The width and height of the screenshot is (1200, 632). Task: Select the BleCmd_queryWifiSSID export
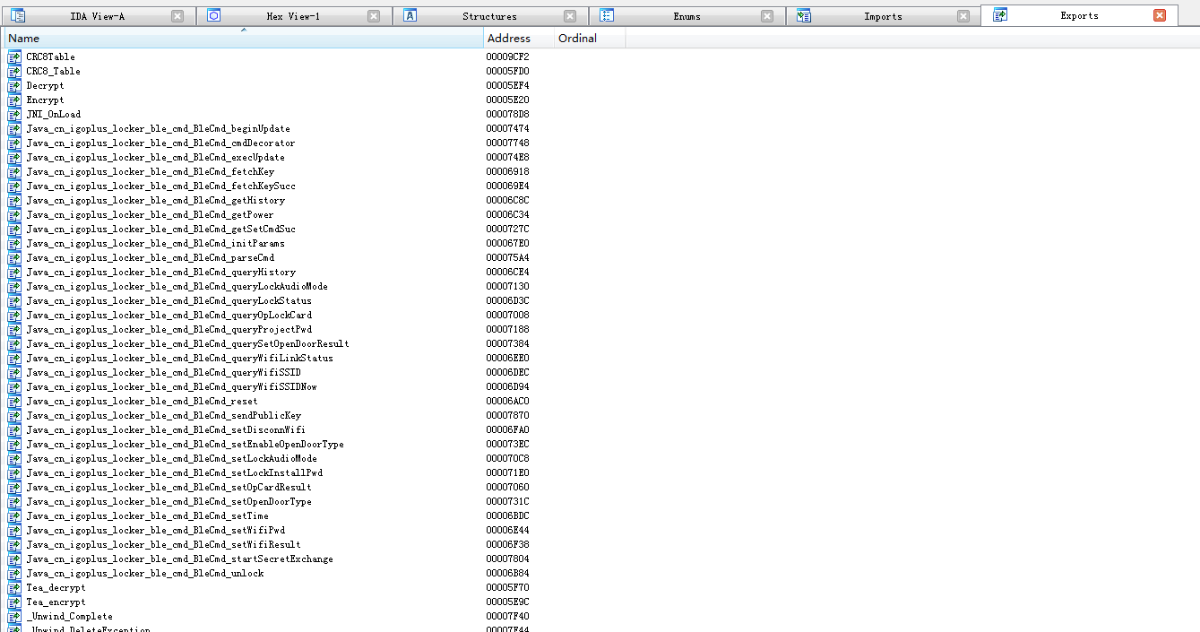[x=163, y=372]
